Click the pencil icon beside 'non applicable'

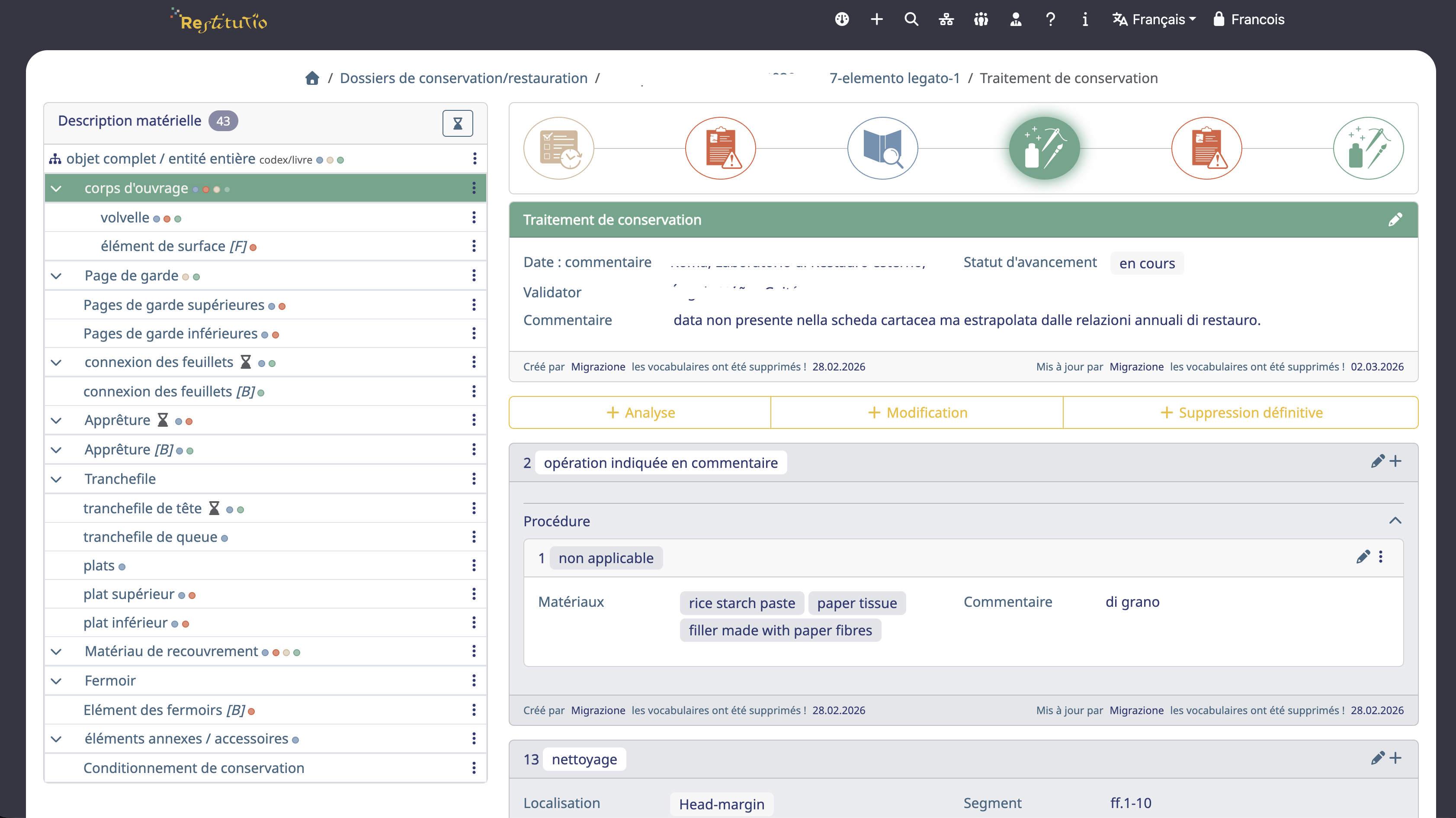coord(1363,557)
